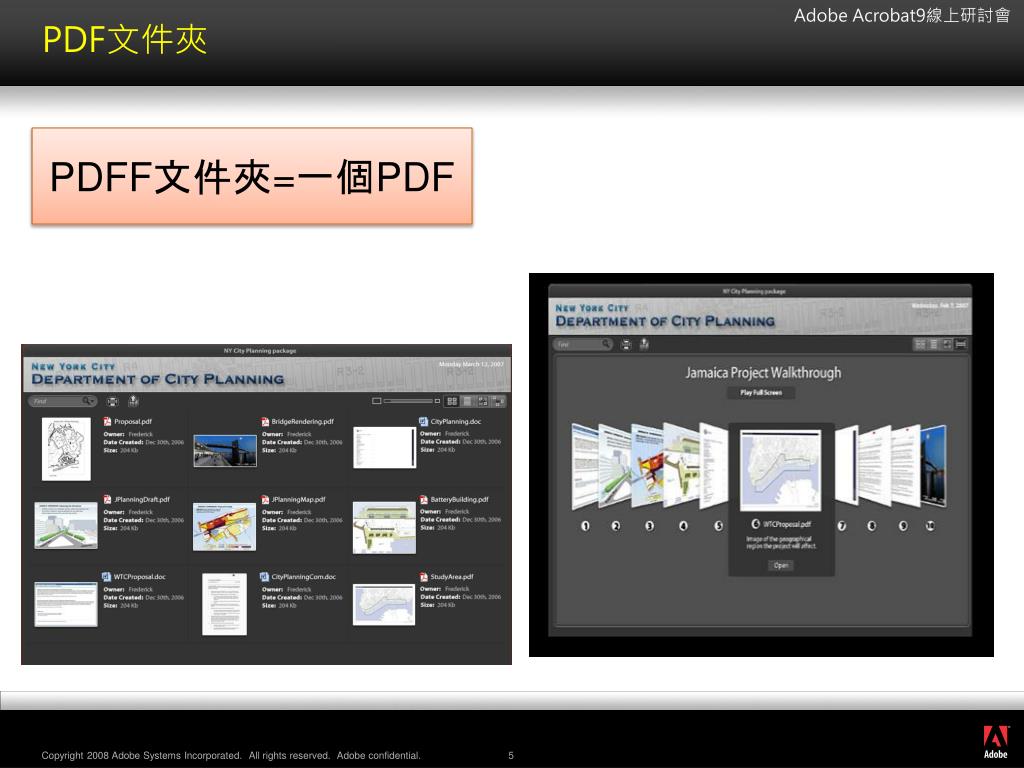Select tile grid view icon in walkthrough portfolio

coord(920,344)
